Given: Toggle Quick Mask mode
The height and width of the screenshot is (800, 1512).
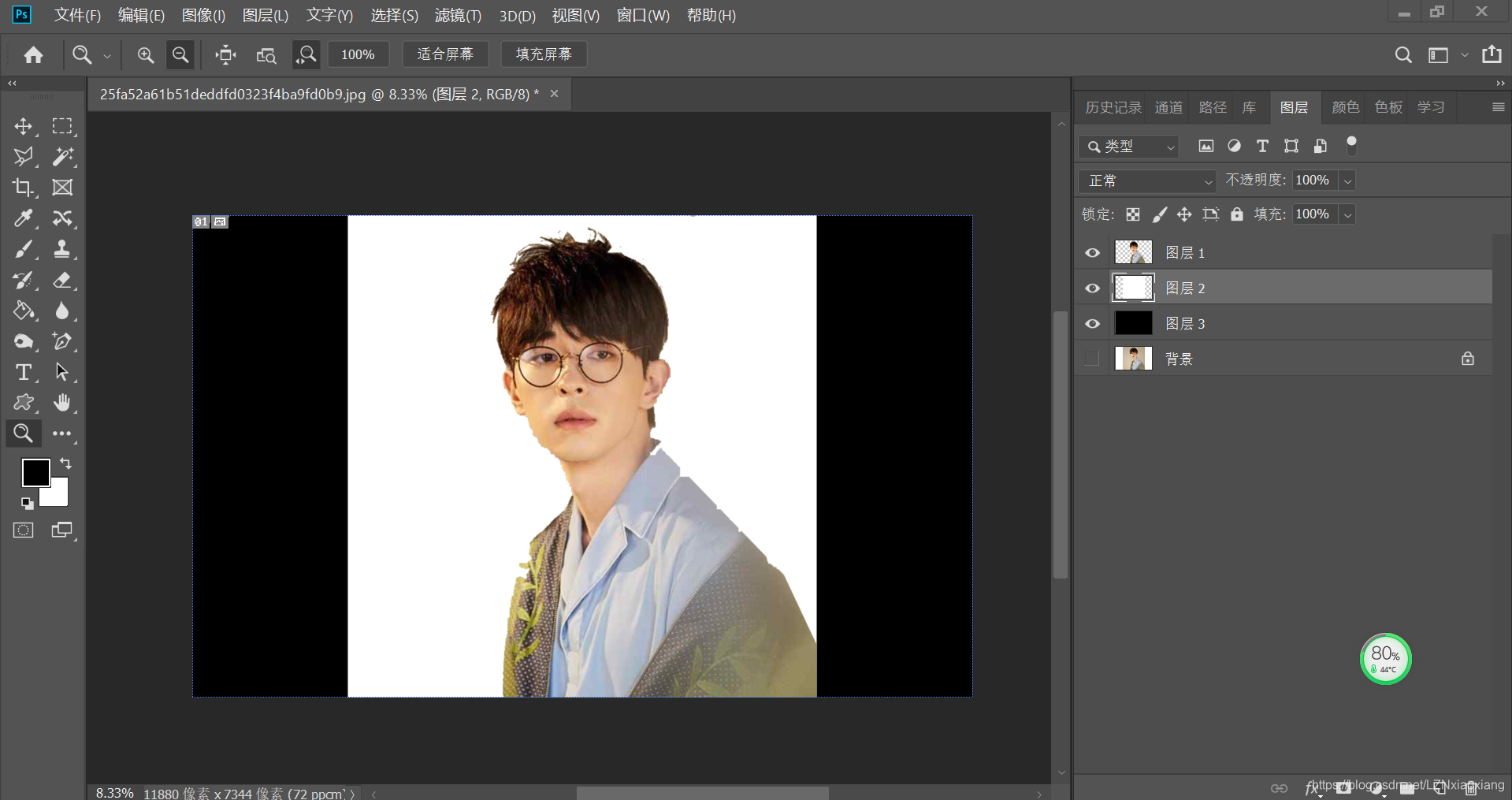Looking at the screenshot, I should pyautogui.click(x=24, y=530).
